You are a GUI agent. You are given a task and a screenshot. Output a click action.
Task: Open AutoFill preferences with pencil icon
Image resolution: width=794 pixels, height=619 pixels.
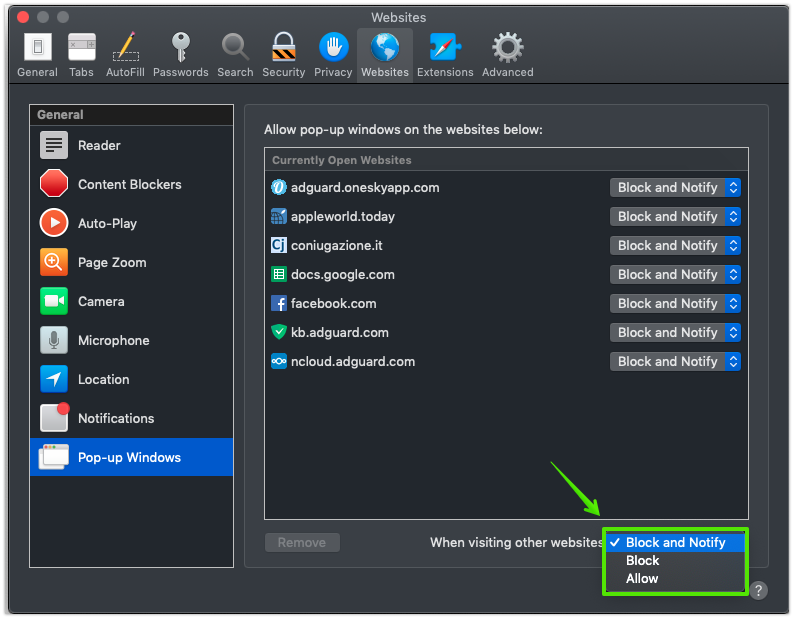coord(125,54)
